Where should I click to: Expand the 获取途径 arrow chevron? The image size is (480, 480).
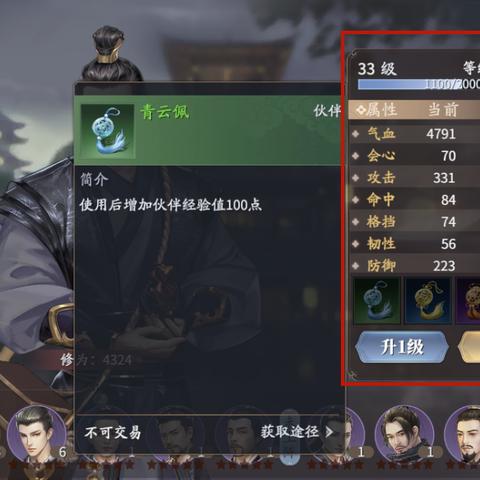point(329,432)
